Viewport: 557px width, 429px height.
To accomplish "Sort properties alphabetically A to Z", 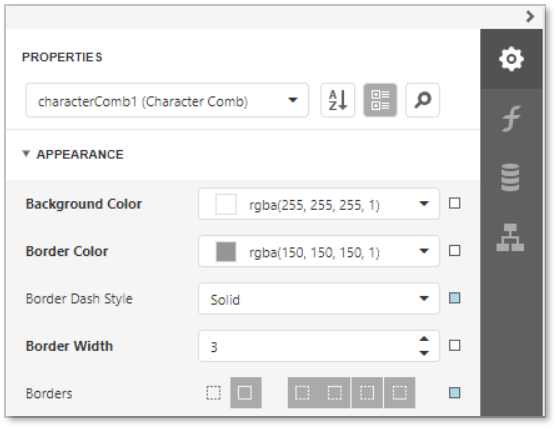I will click(337, 100).
